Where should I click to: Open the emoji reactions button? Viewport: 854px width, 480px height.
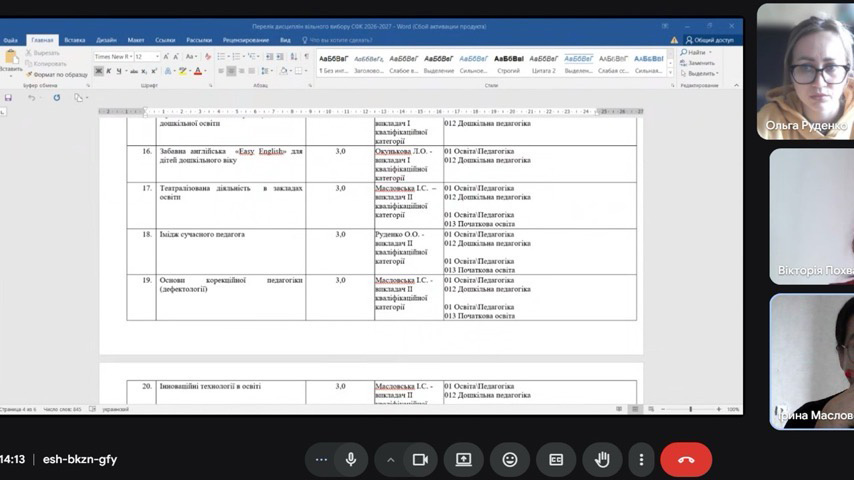(x=510, y=459)
